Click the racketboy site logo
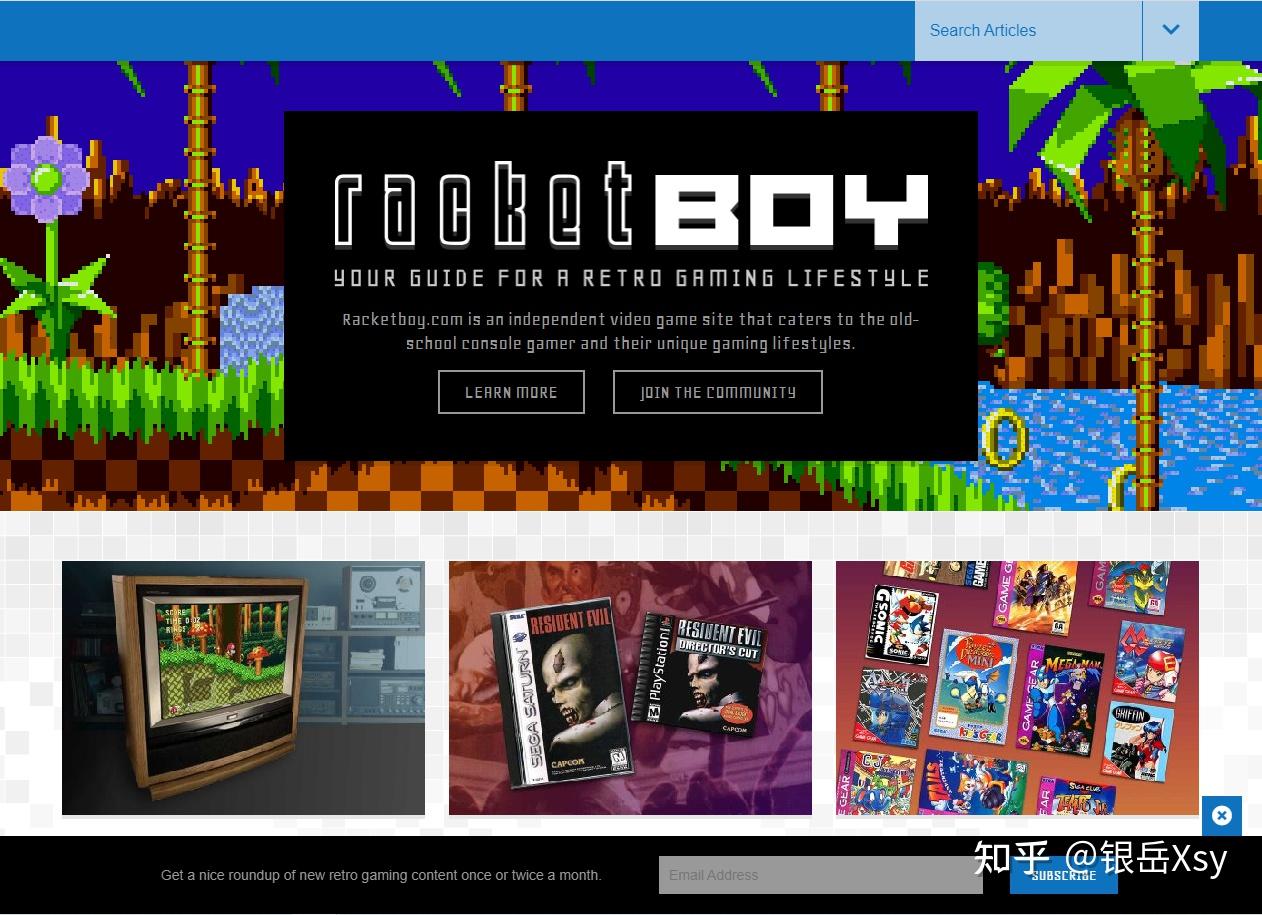 click(630, 210)
